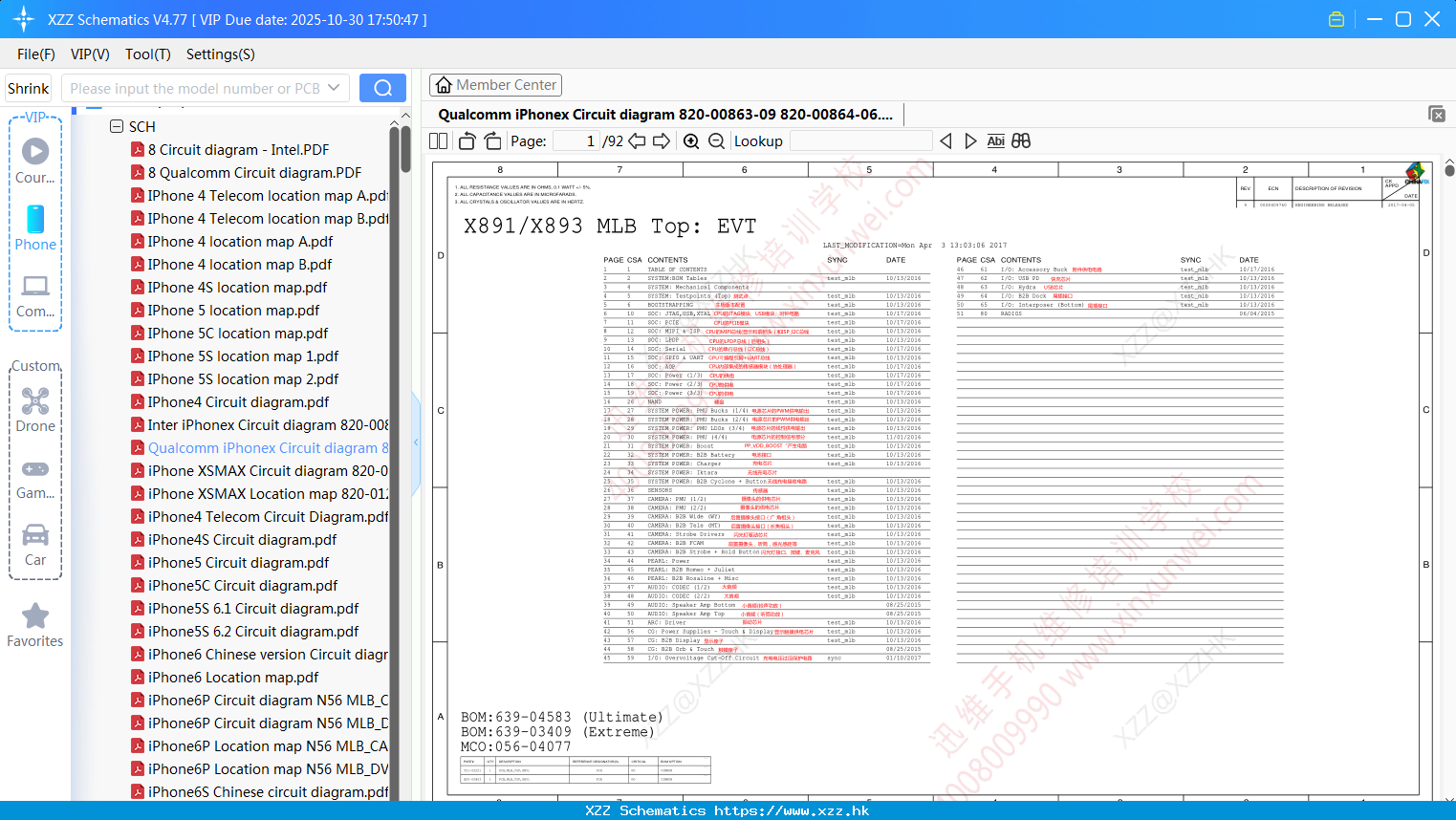Open the File(F) menu
The height and width of the screenshot is (820, 1456).
[36, 54]
